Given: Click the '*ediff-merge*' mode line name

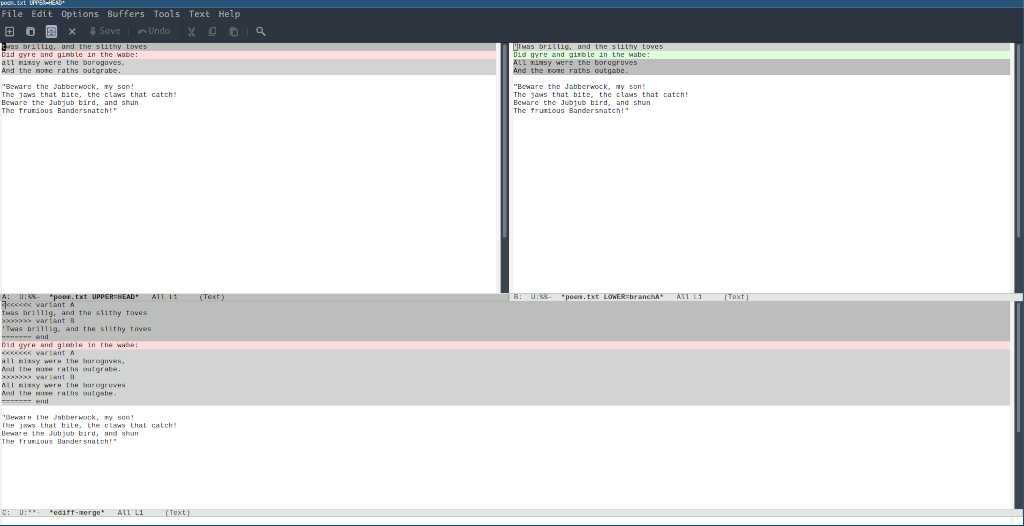Looking at the screenshot, I should click(76, 513).
